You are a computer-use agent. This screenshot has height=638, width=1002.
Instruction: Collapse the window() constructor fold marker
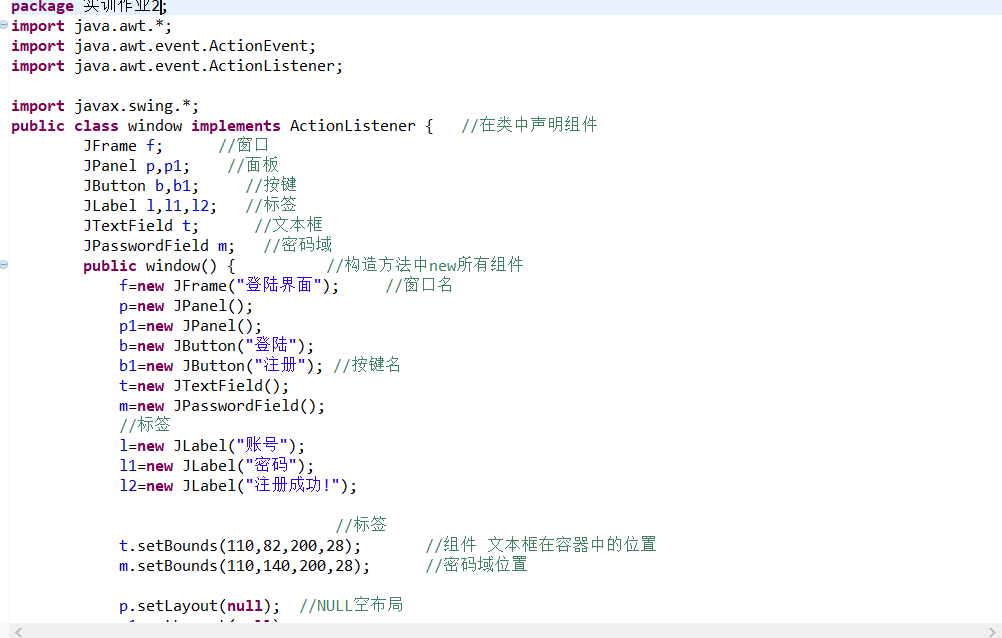pos(4,265)
